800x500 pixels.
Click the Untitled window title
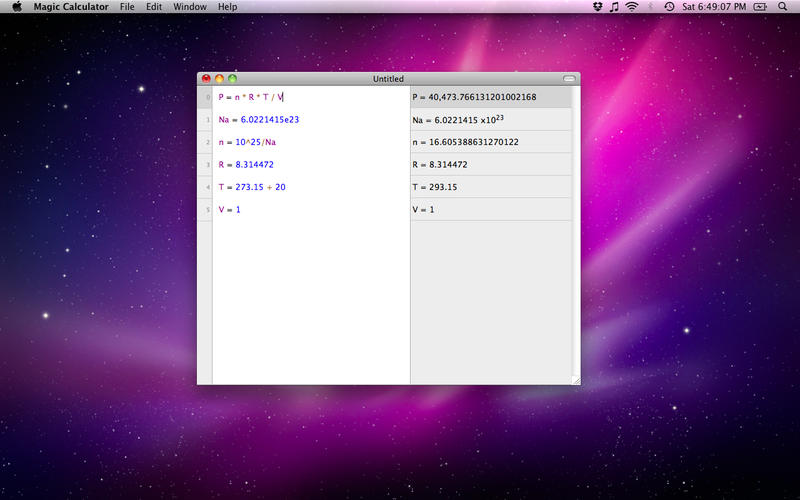(x=388, y=79)
